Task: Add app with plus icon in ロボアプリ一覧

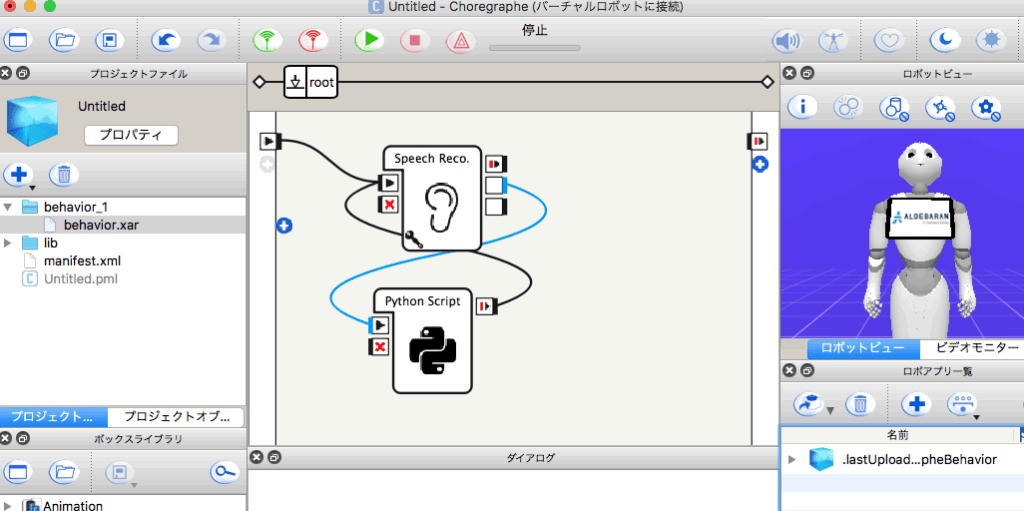Action: coord(917,404)
